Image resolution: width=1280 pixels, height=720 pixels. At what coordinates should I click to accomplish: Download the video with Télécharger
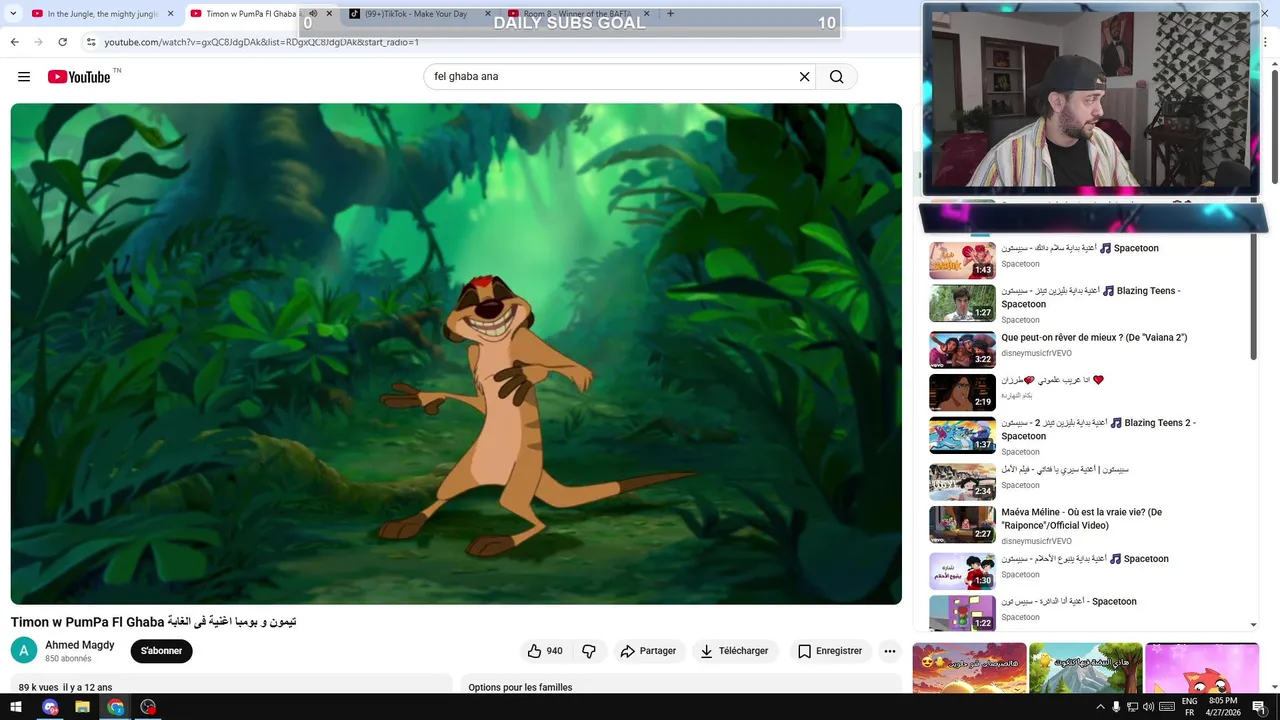coord(735,651)
